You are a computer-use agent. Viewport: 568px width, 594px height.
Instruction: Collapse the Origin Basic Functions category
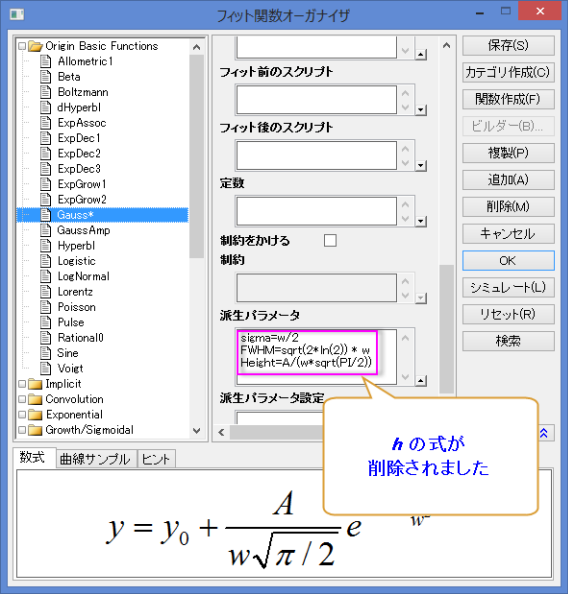tap(22, 46)
